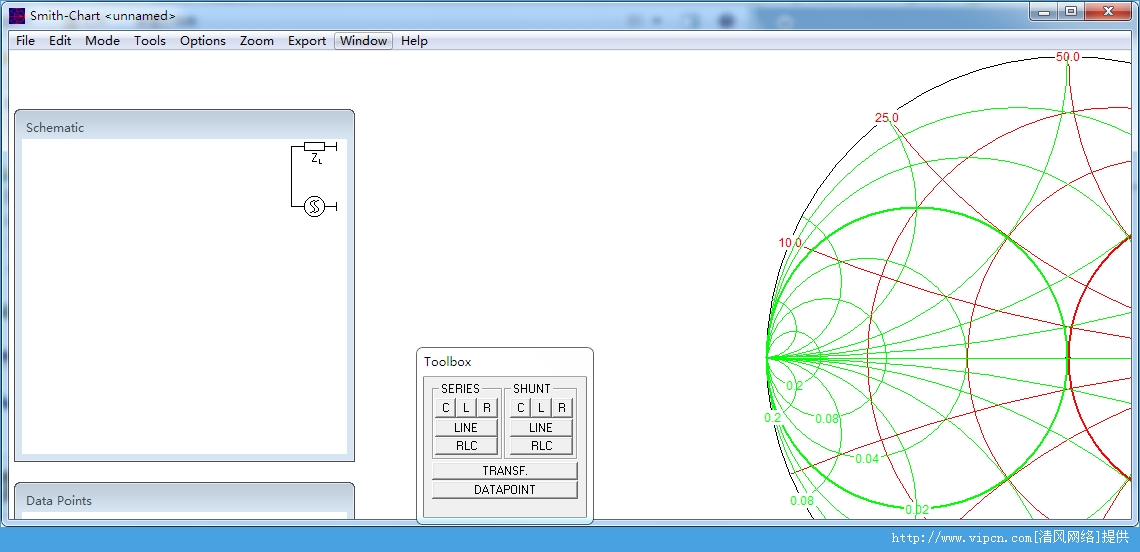Open the Zoom menu
Image resolution: width=1140 pixels, height=552 pixels.
pos(257,41)
